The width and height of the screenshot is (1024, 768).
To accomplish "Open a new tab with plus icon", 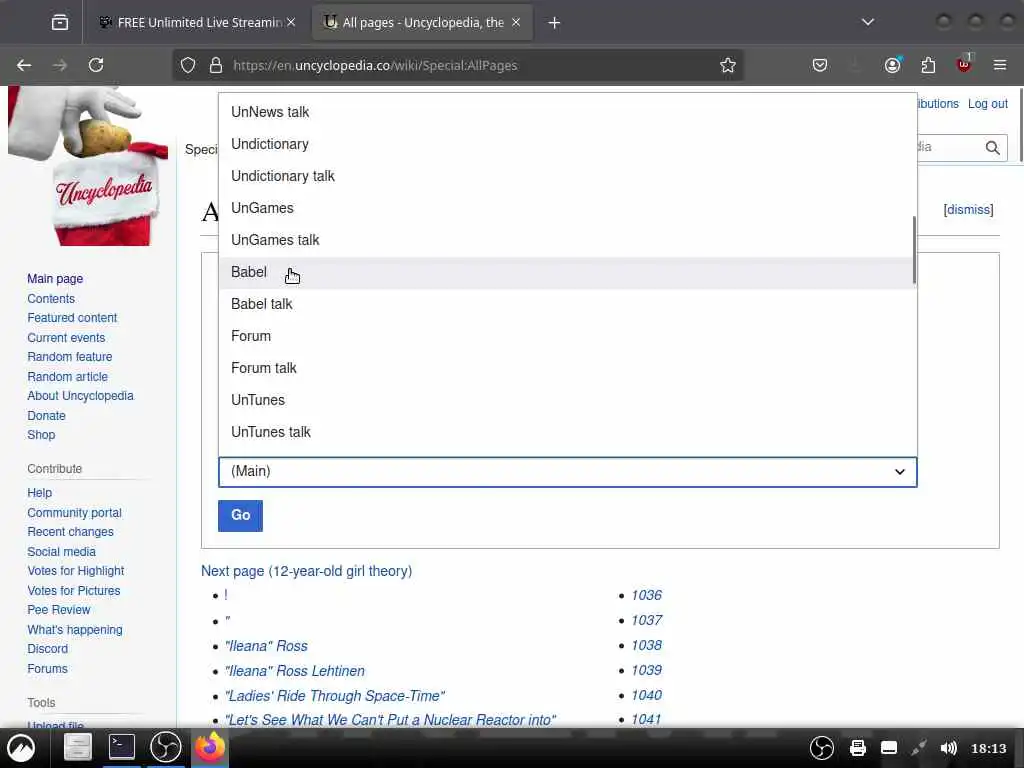I will [x=554, y=23].
